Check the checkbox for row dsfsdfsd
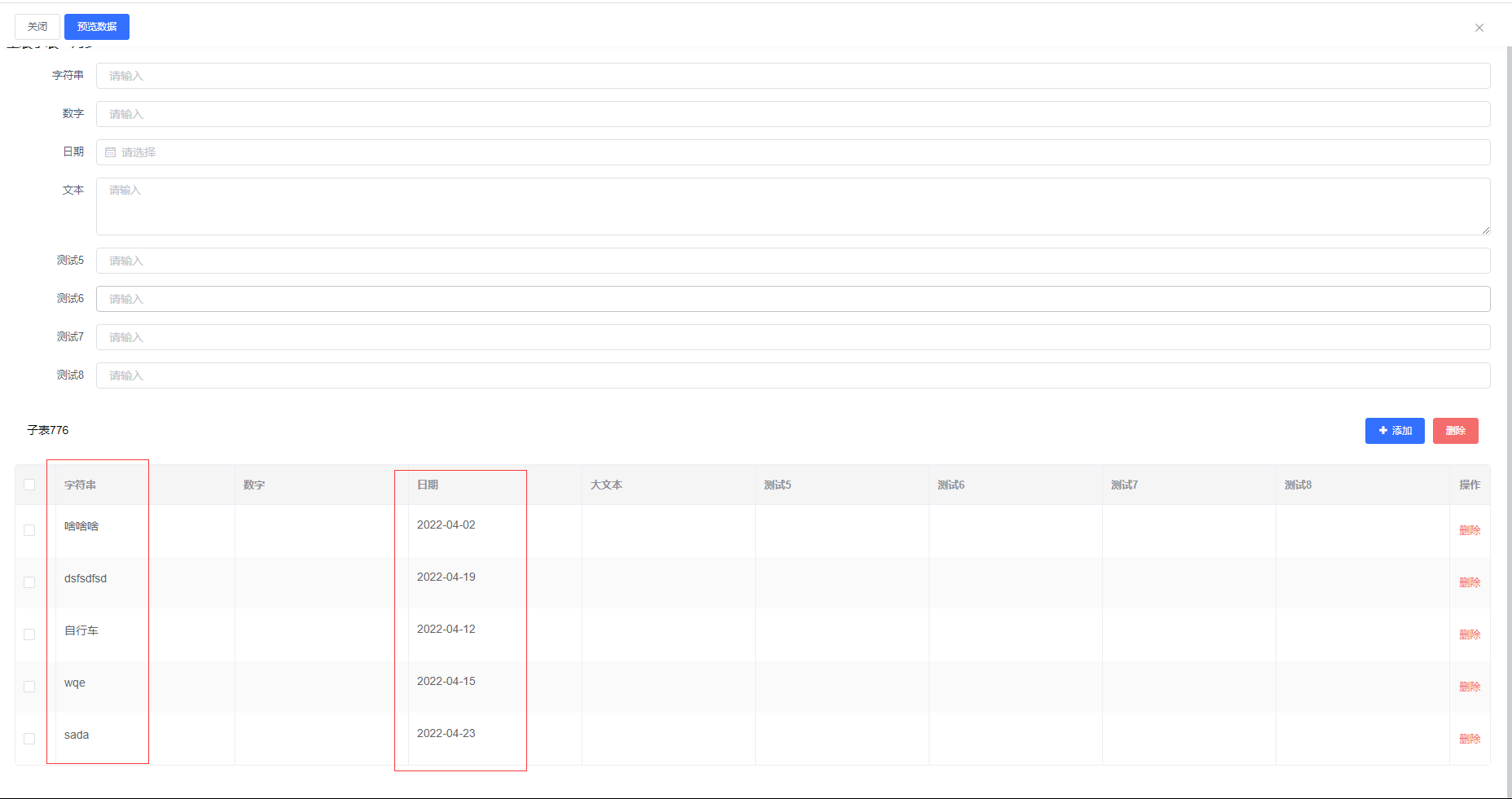The width and height of the screenshot is (1512, 799). 30,582
